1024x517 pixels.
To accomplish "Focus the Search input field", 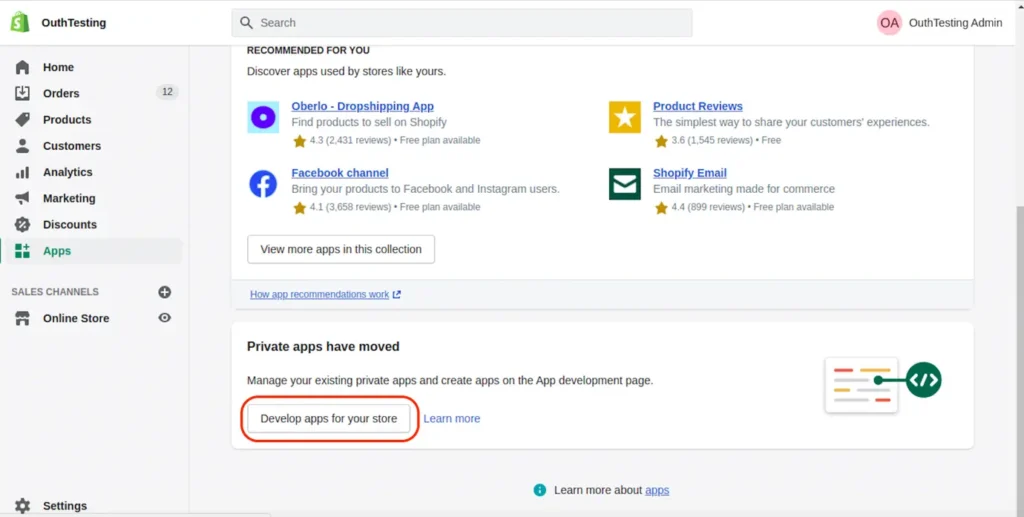I will point(462,23).
